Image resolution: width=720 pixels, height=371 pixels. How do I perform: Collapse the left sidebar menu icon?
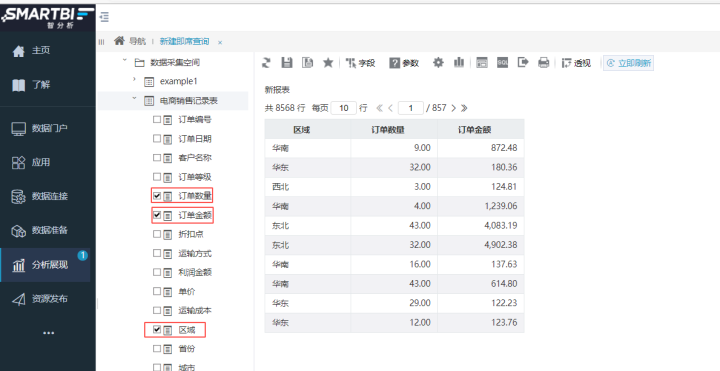point(104,17)
